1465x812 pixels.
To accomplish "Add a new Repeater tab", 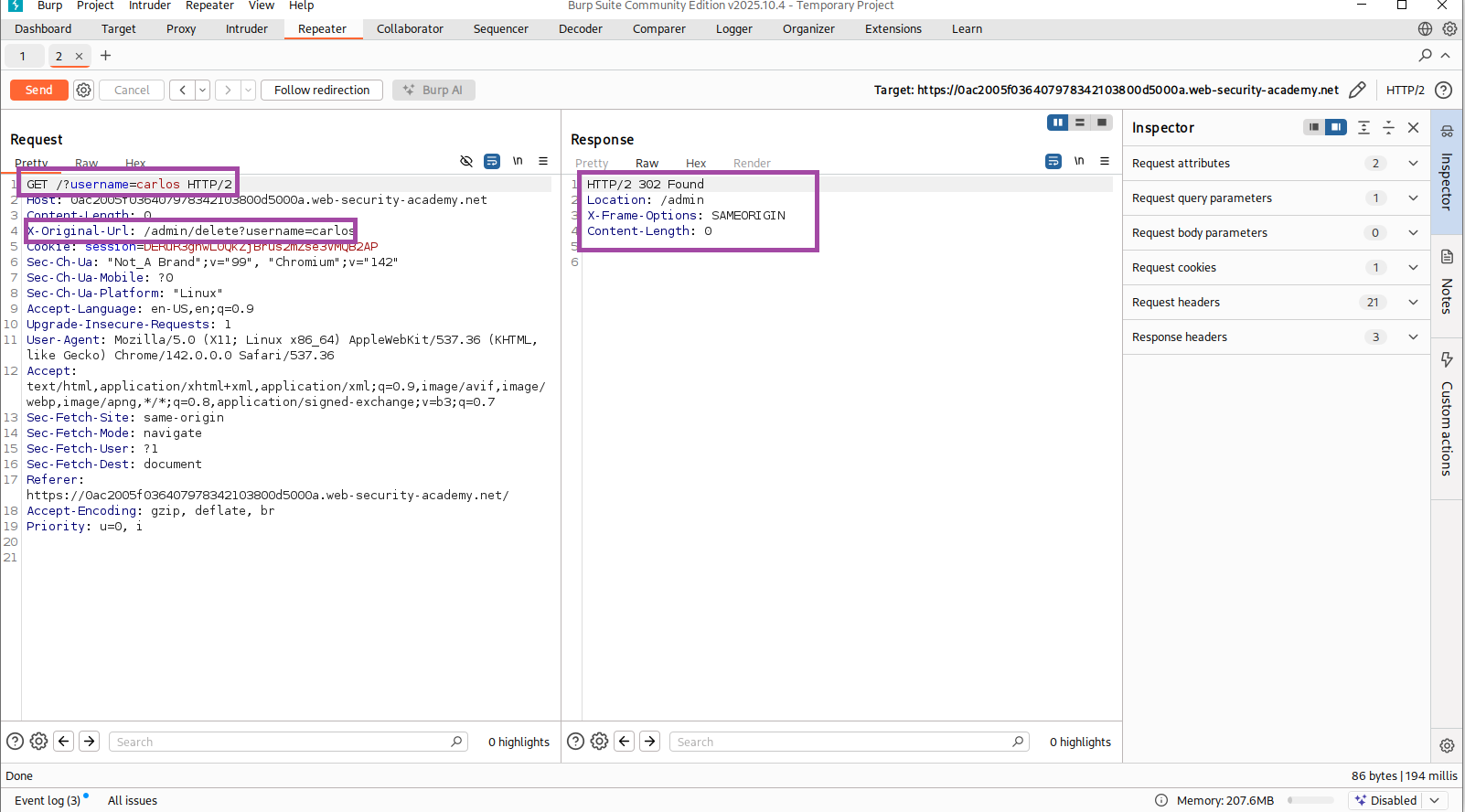I will [105, 56].
